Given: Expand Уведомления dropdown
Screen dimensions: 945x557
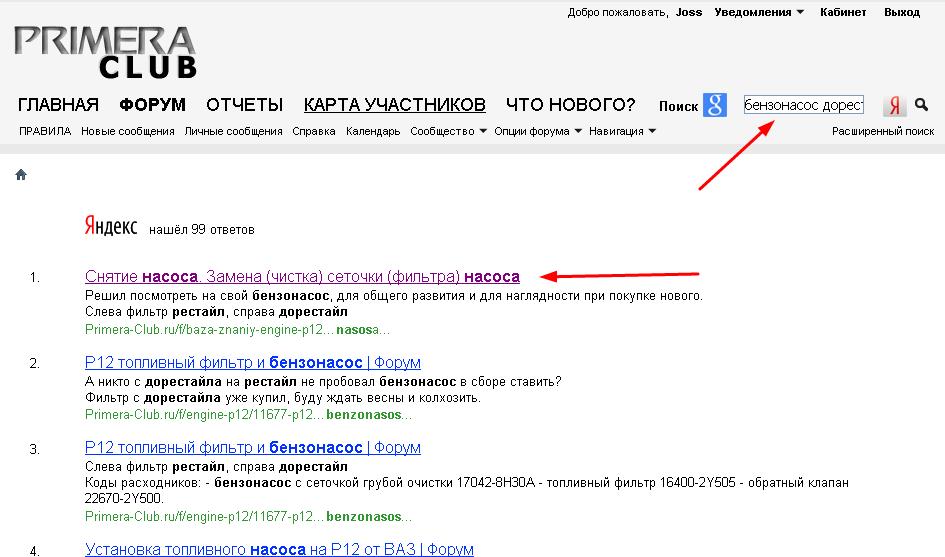Looking at the screenshot, I should (759, 12).
